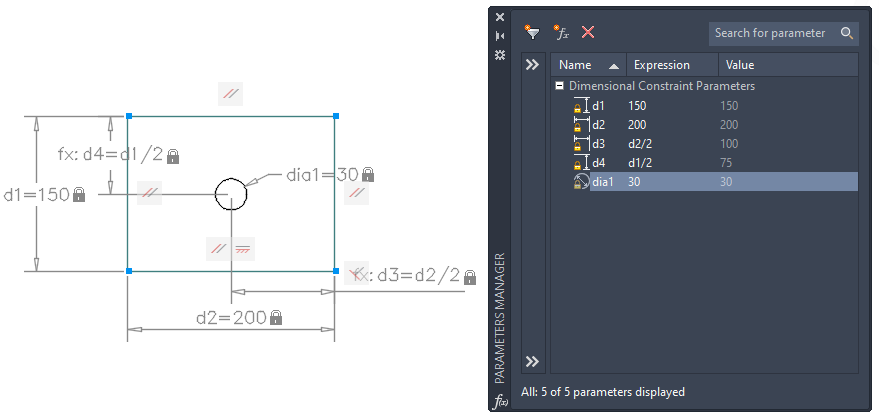The height and width of the screenshot is (416, 879).
Task: Click parallel constraint badge on bottom edge
Action: coord(218,249)
